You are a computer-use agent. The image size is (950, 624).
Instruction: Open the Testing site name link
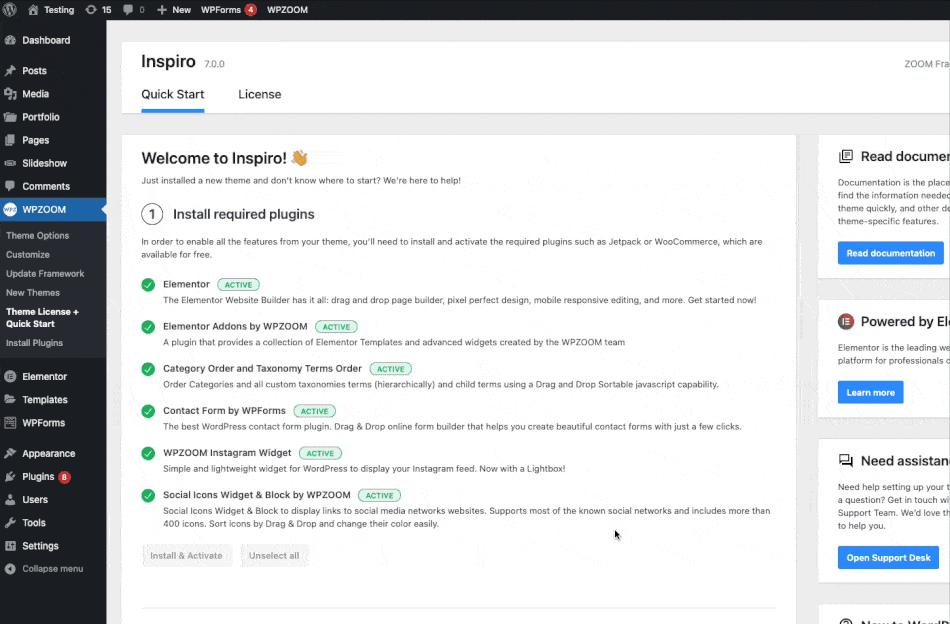pyautogui.click(x=58, y=9)
